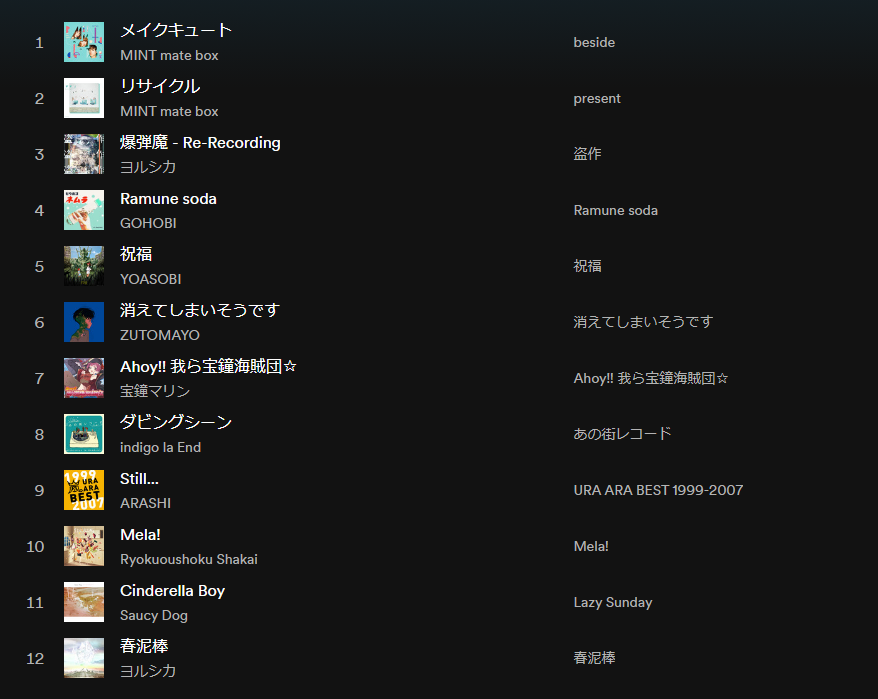
Task: Open the 祝福 track cover image
Action: click(83, 266)
